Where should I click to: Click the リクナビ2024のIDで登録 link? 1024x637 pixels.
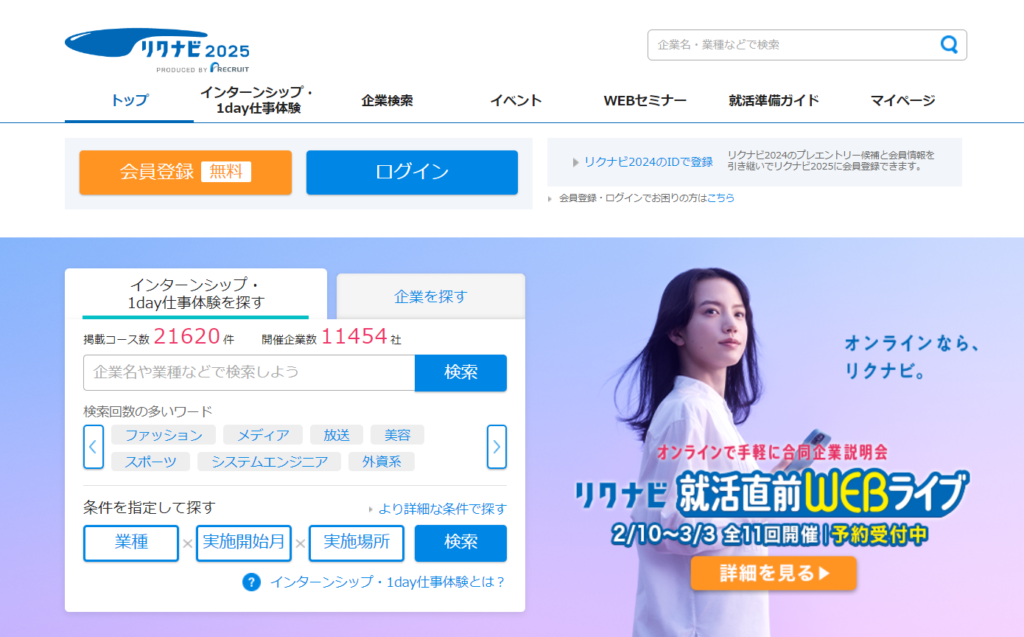click(648, 162)
